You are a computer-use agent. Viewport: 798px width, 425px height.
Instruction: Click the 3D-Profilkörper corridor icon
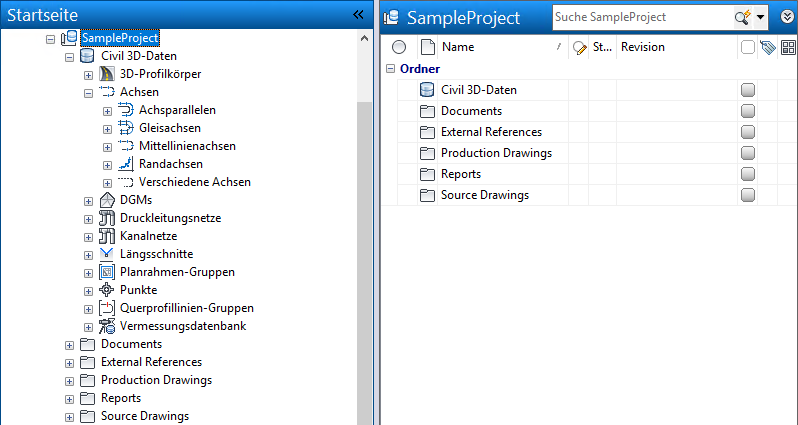coord(109,74)
